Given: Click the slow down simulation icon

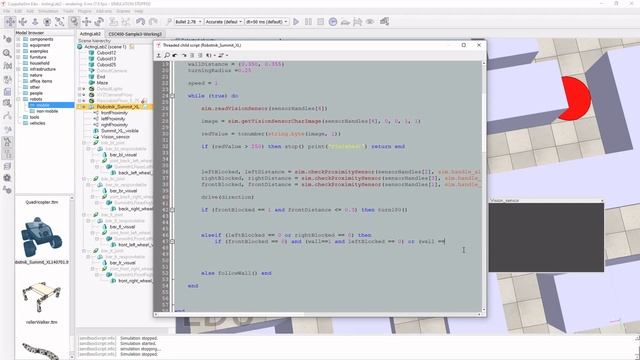Looking at the screenshot, I should coord(345,22).
